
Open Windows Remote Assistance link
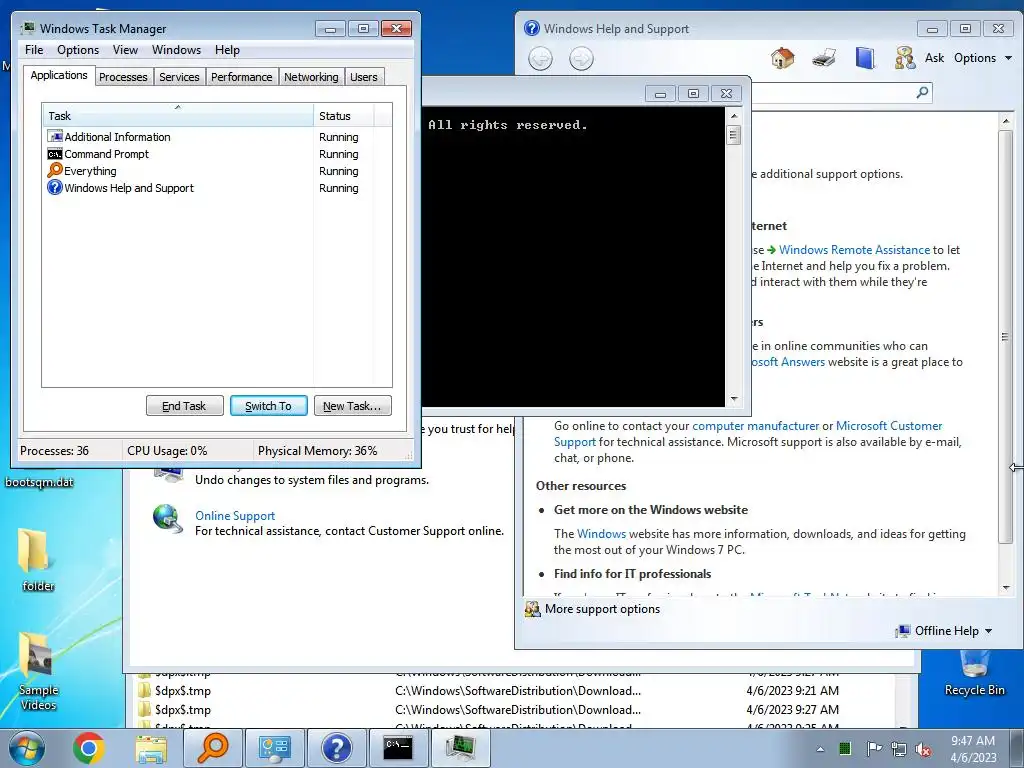(x=854, y=249)
